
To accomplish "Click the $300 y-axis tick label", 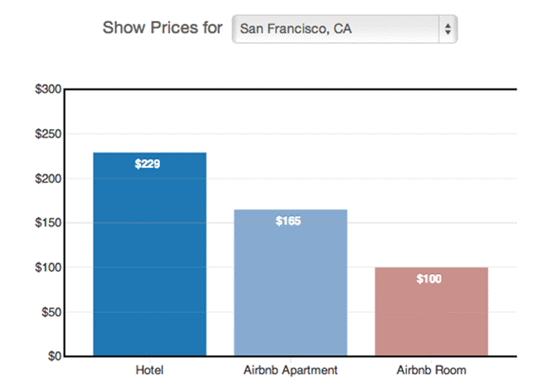I will click(48, 89).
